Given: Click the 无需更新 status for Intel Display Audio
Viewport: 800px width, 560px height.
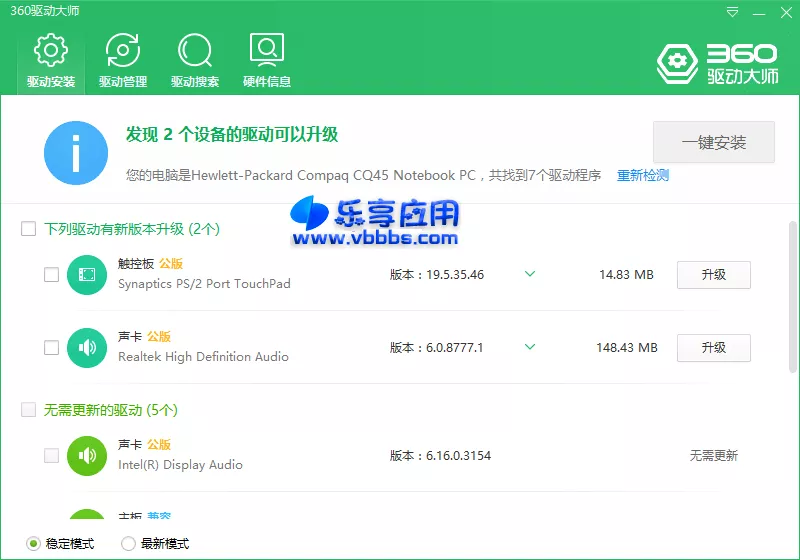Looking at the screenshot, I should pyautogui.click(x=714, y=455).
